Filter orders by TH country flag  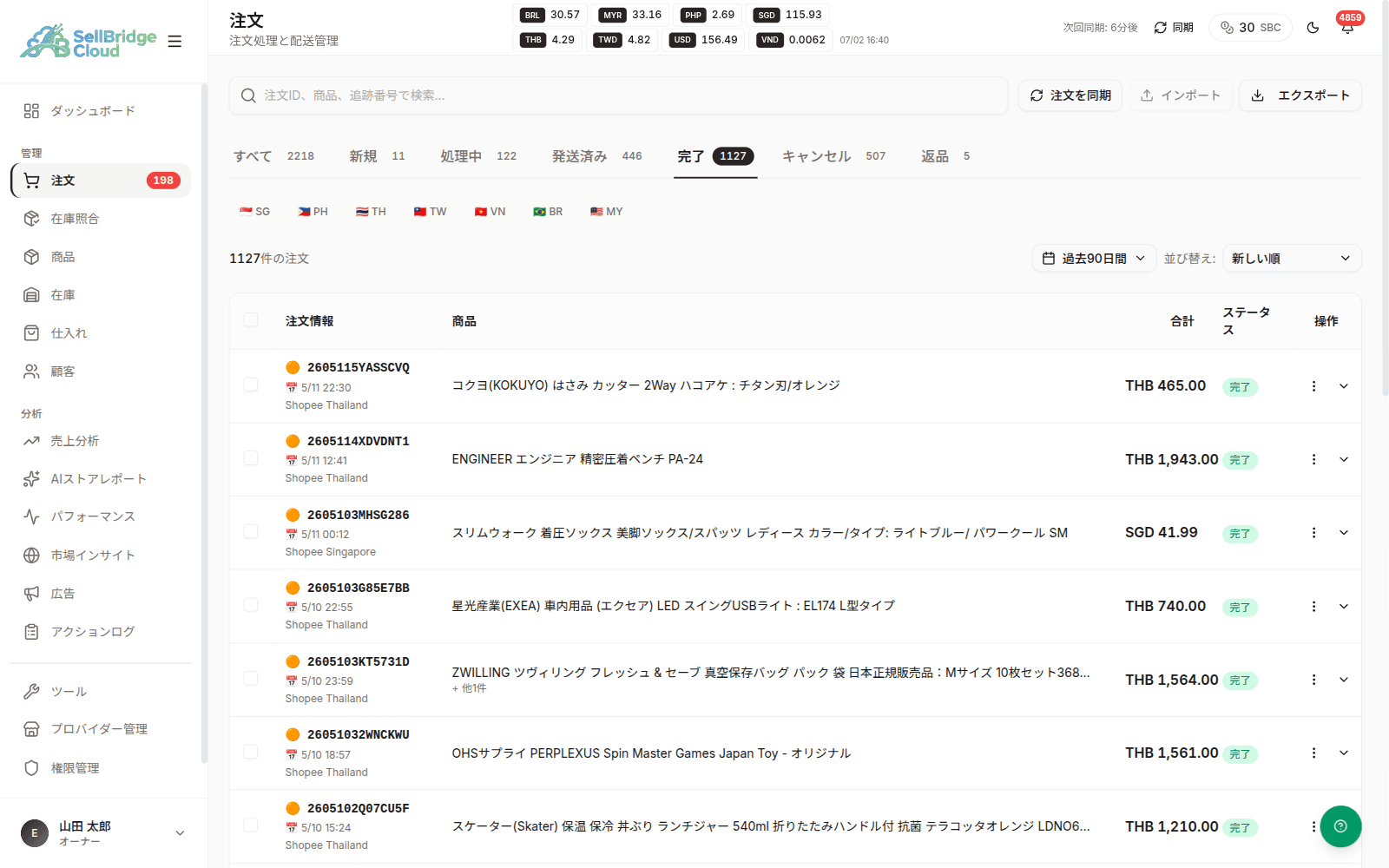pyautogui.click(x=371, y=212)
